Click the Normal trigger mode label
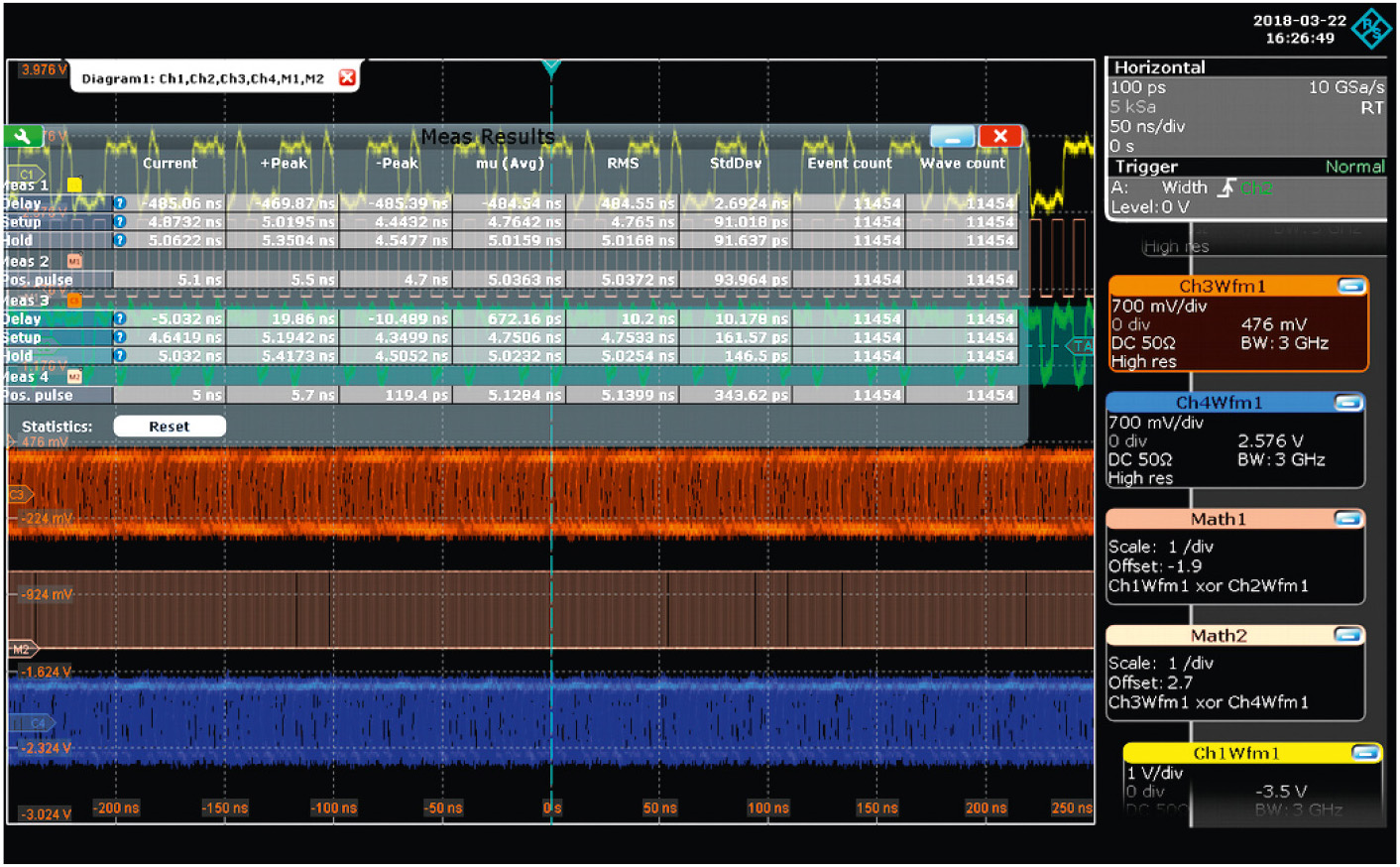Viewport: 1400px width, 867px height. 1354,167
